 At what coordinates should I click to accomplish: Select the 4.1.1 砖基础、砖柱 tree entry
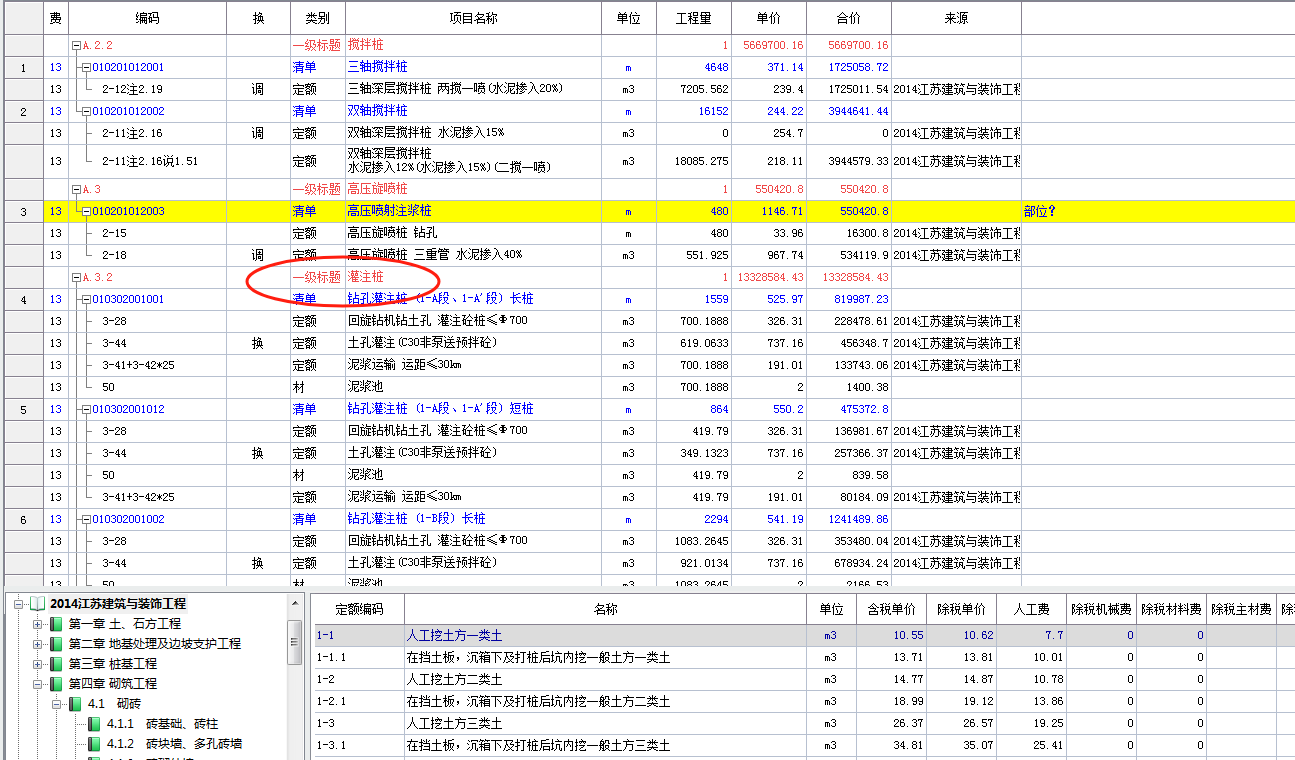tap(162, 724)
